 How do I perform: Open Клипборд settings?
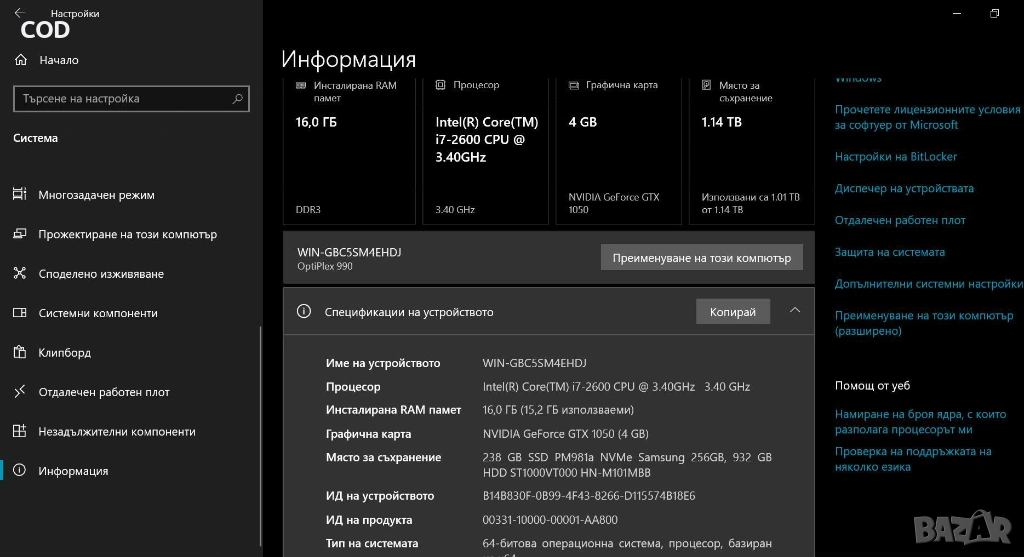click(x=65, y=353)
